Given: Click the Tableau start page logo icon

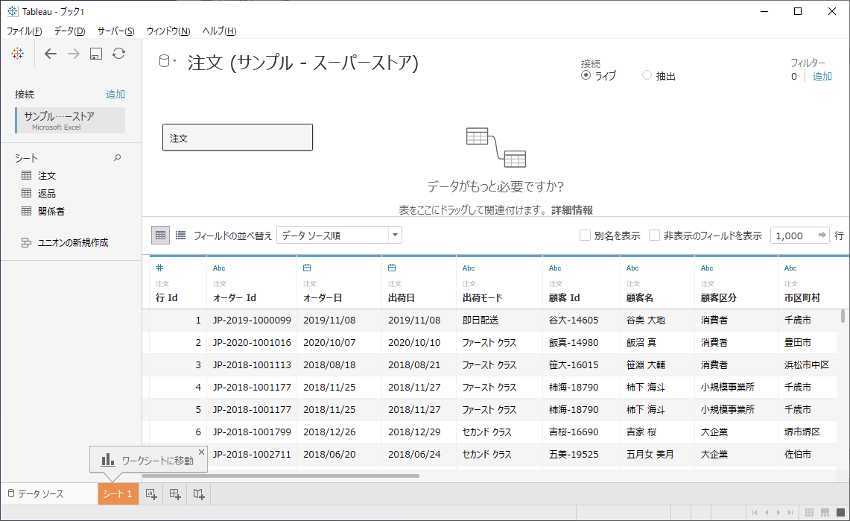Looking at the screenshot, I should [18, 54].
